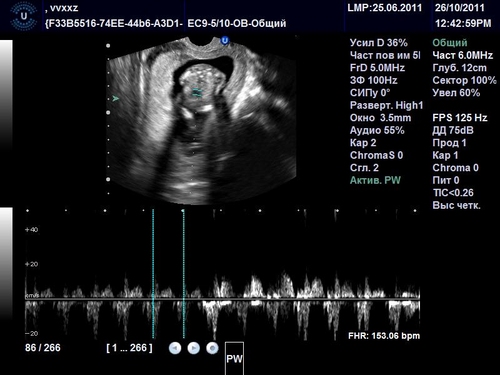Click the 'FHR: 153.06 bpm' readout

384,336
